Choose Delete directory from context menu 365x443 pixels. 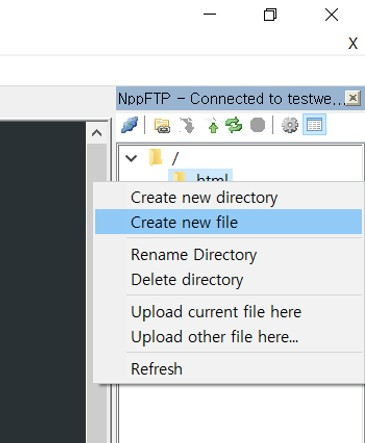coord(228,280)
